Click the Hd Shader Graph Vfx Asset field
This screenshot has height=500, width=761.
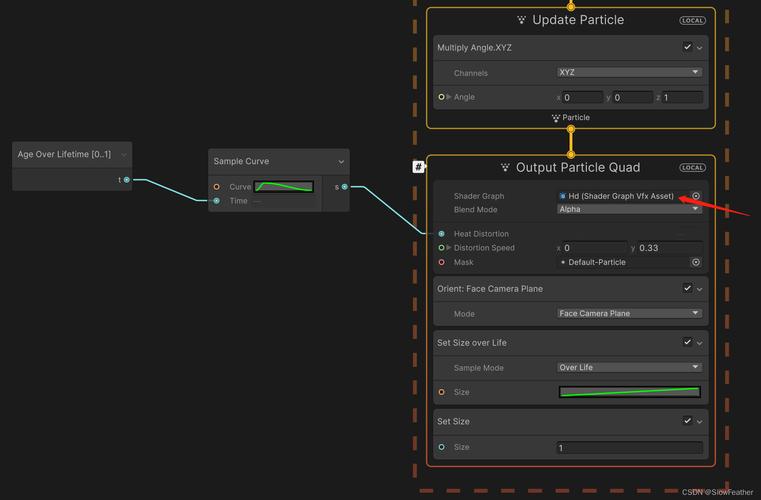click(623, 196)
